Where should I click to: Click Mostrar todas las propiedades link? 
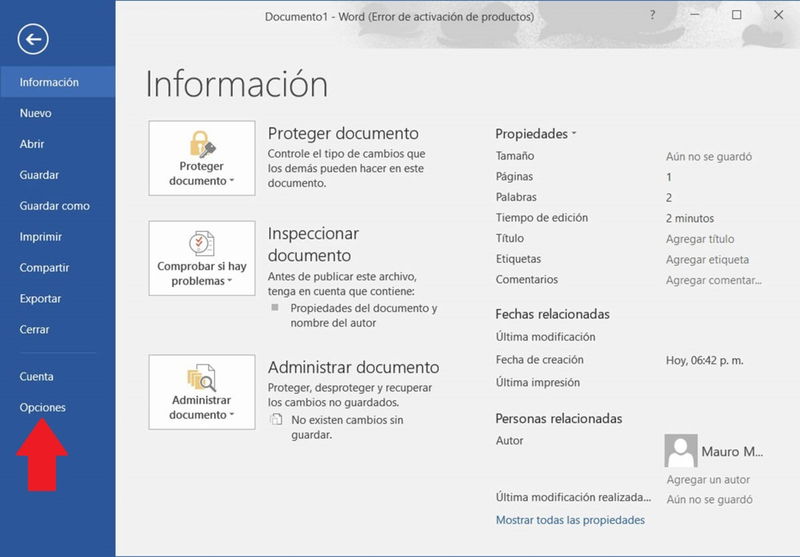point(570,520)
